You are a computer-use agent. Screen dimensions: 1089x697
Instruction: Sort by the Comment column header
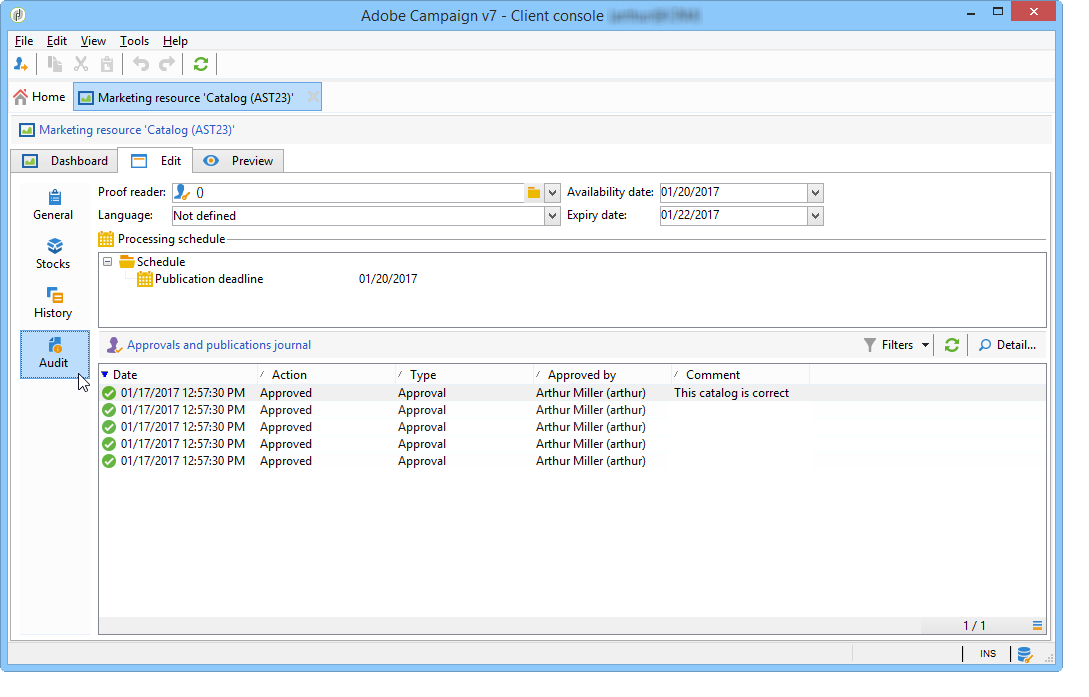click(740, 375)
